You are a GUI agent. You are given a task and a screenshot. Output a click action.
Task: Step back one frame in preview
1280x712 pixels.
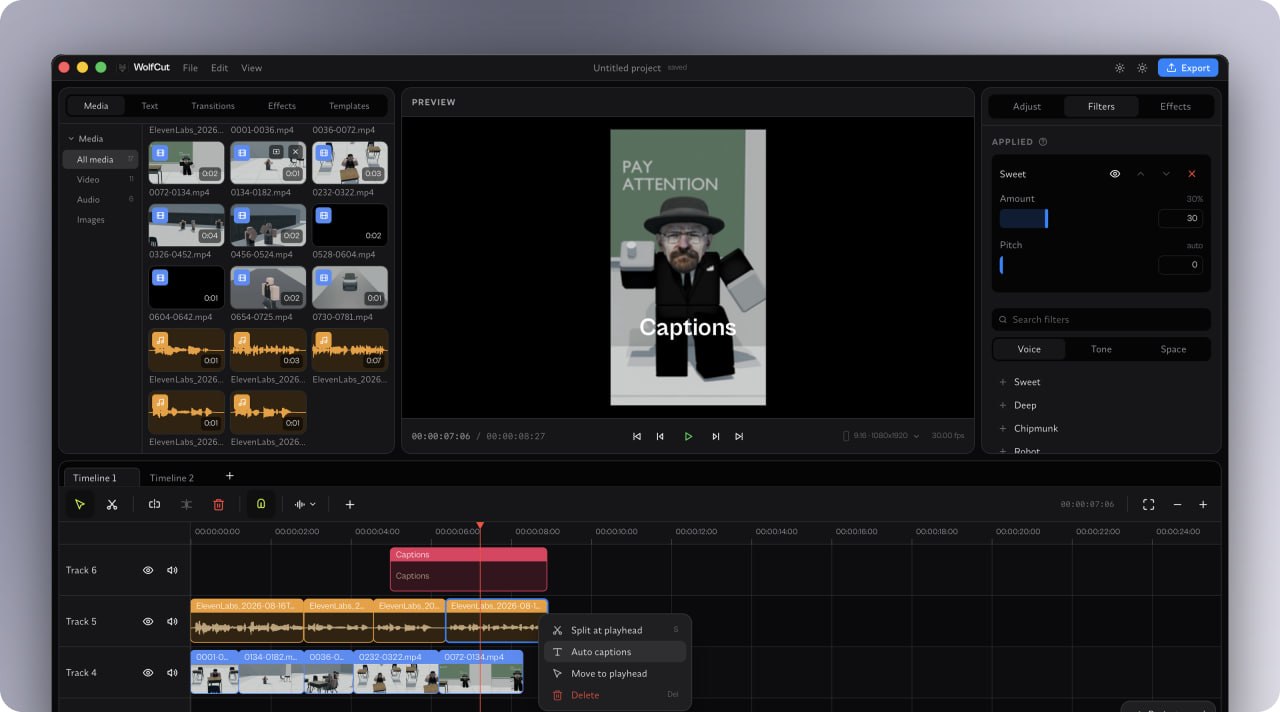660,436
